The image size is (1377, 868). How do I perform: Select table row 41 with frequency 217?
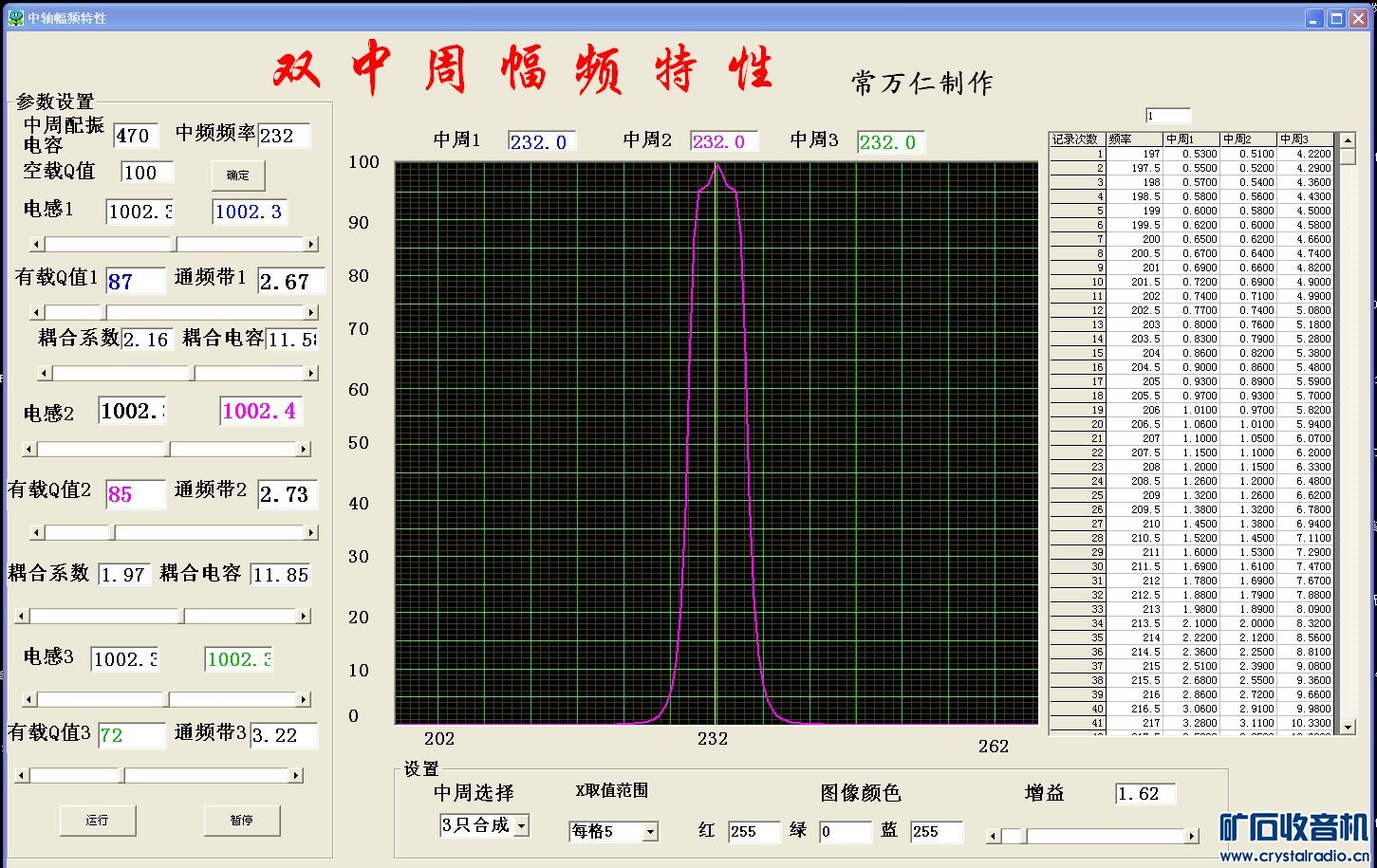coord(1191,723)
